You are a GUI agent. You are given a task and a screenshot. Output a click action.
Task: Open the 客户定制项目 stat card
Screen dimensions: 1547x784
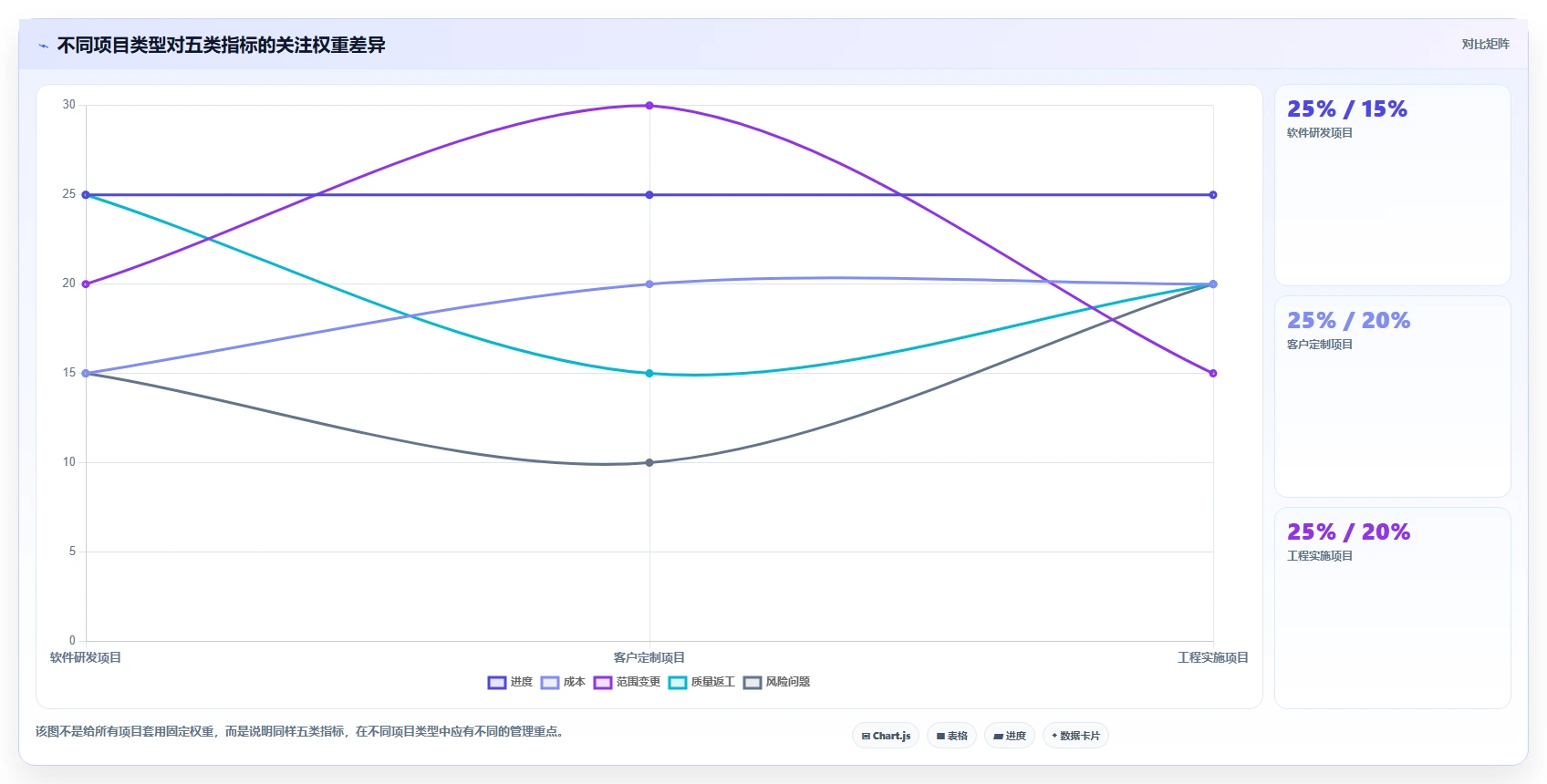point(1392,397)
